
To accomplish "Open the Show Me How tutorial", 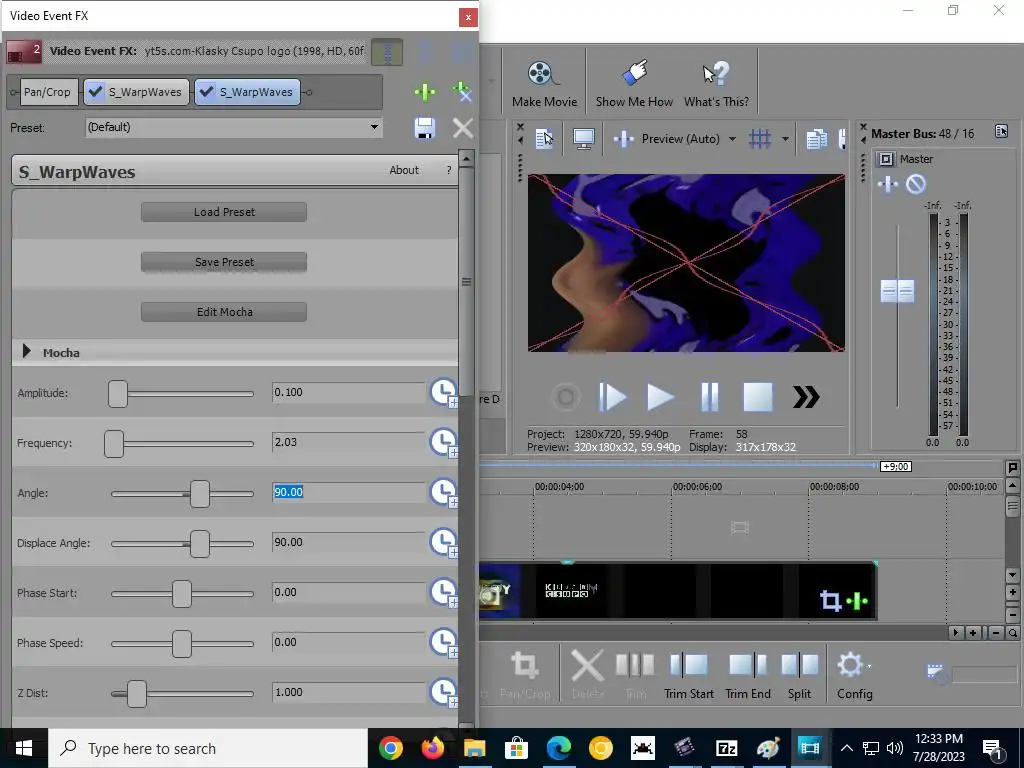I will [x=633, y=84].
